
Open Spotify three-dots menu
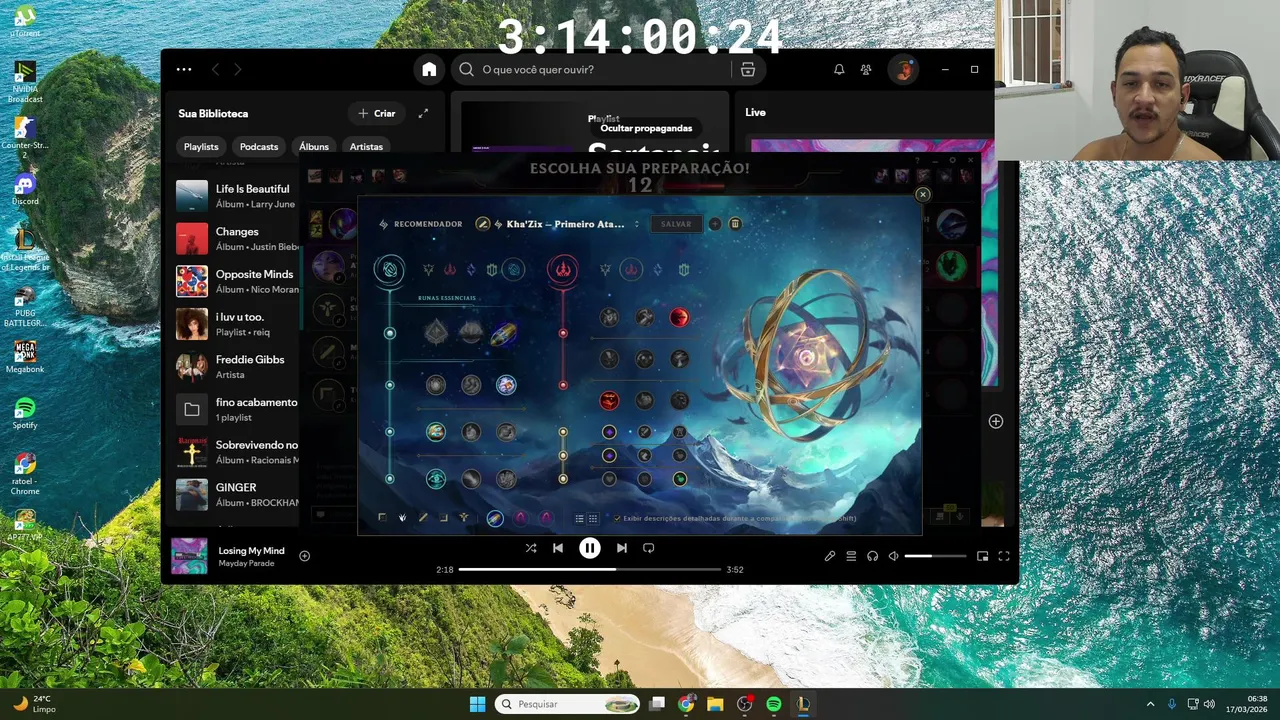184,69
